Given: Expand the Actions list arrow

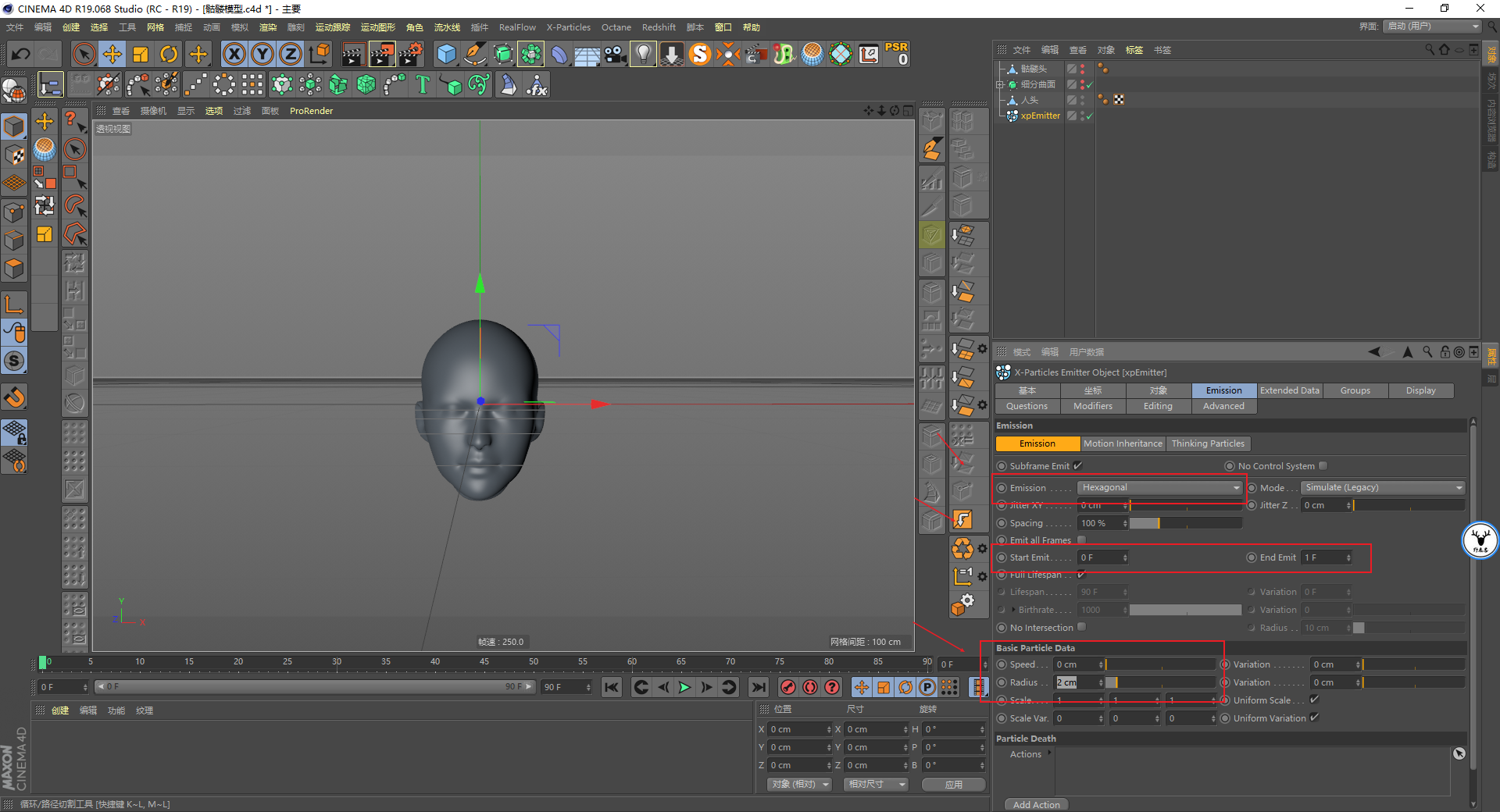Looking at the screenshot, I should click(x=1049, y=753).
